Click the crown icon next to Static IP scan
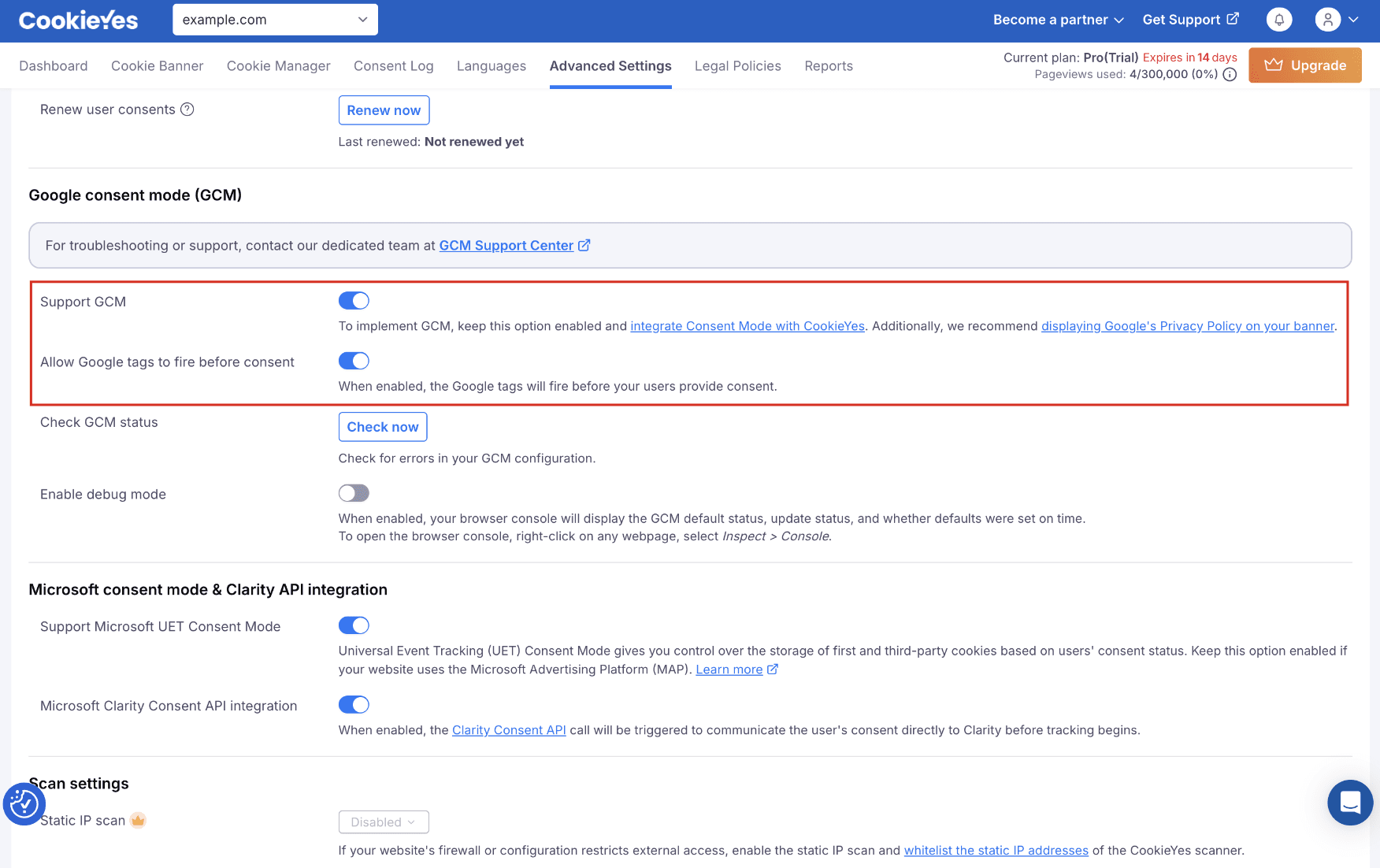The width and height of the screenshot is (1380, 868). pyautogui.click(x=138, y=821)
